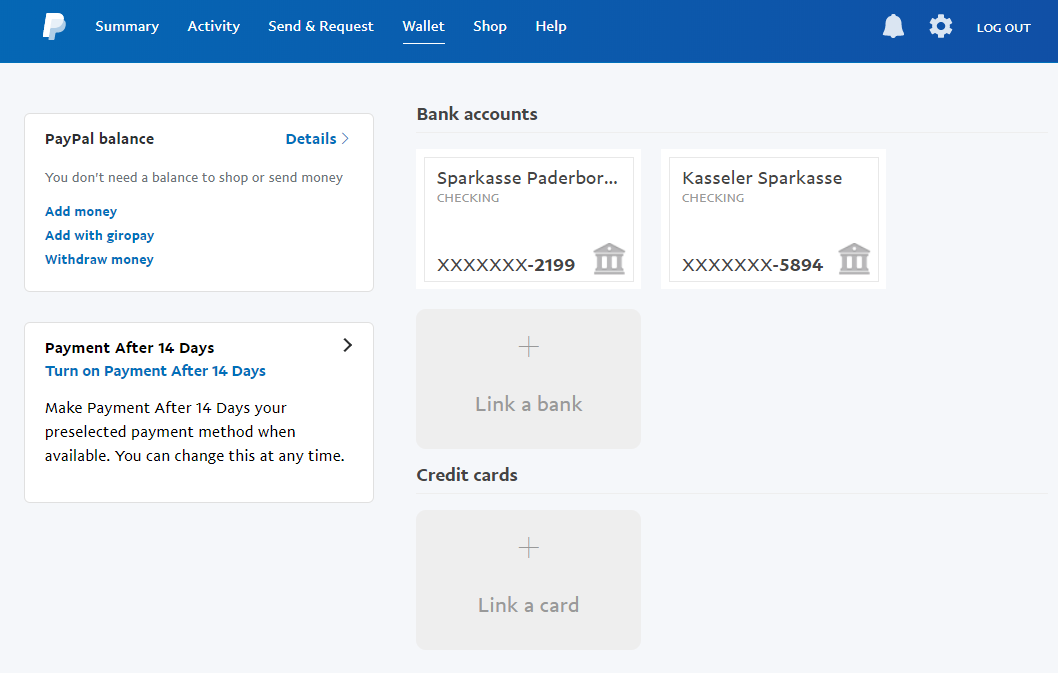Click the Withdraw money link
1058x673 pixels.
pyautogui.click(x=99, y=259)
